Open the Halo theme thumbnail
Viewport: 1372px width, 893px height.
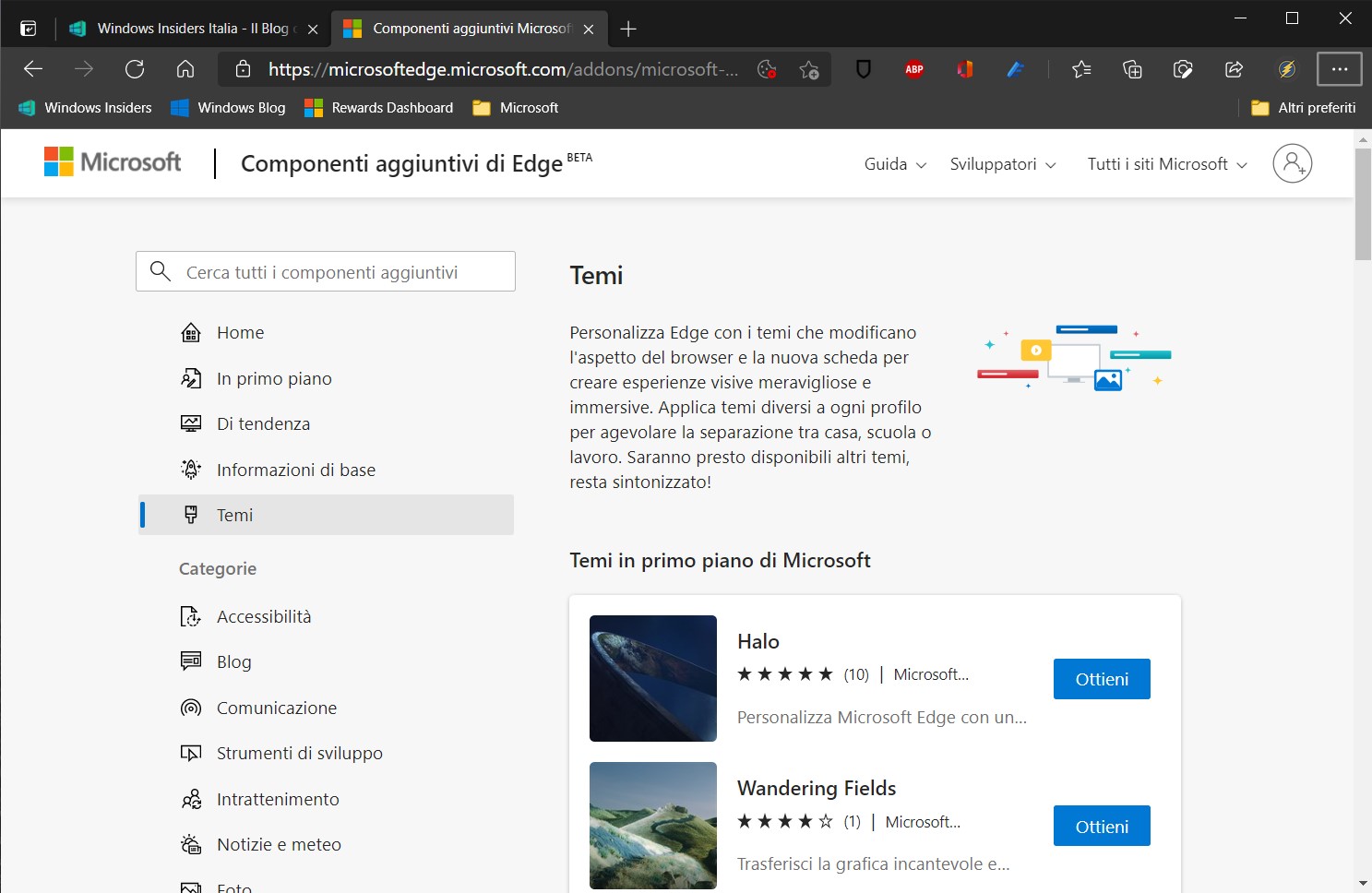tap(653, 678)
